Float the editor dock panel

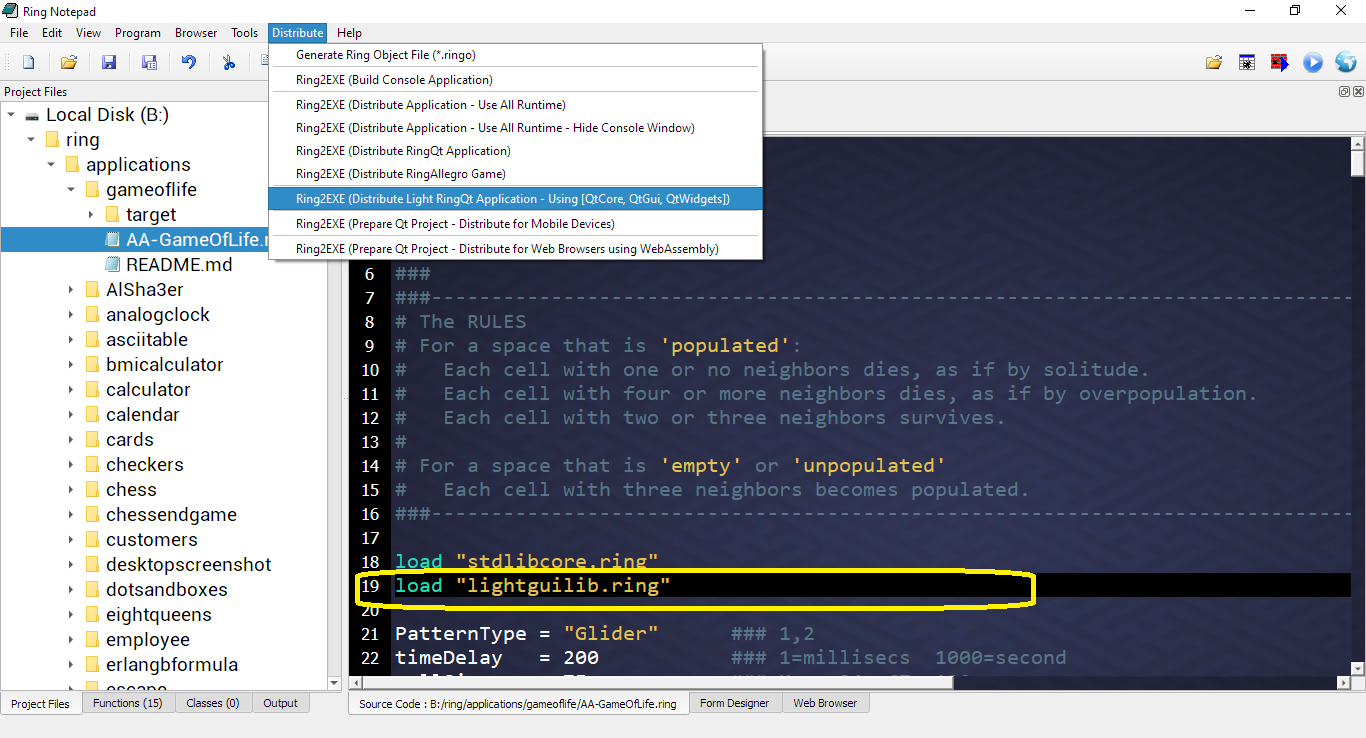tap(1344, 91)
